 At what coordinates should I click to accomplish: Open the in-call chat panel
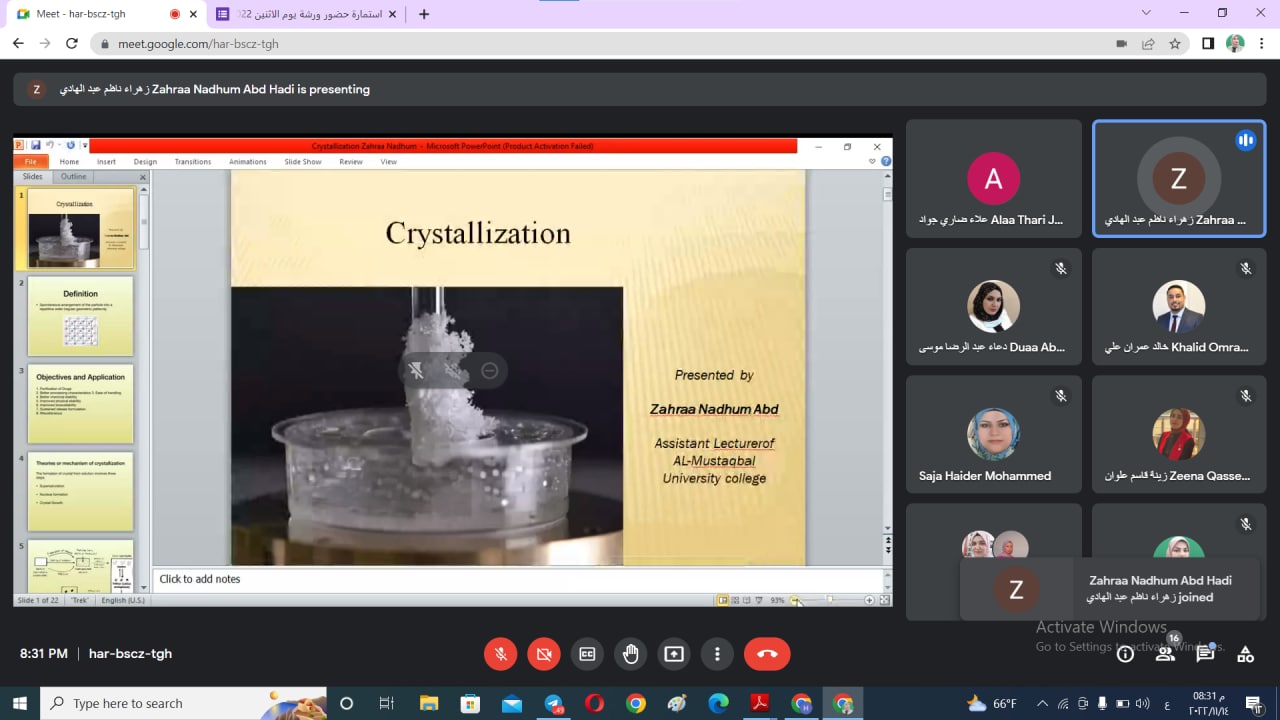[1205, 654]
